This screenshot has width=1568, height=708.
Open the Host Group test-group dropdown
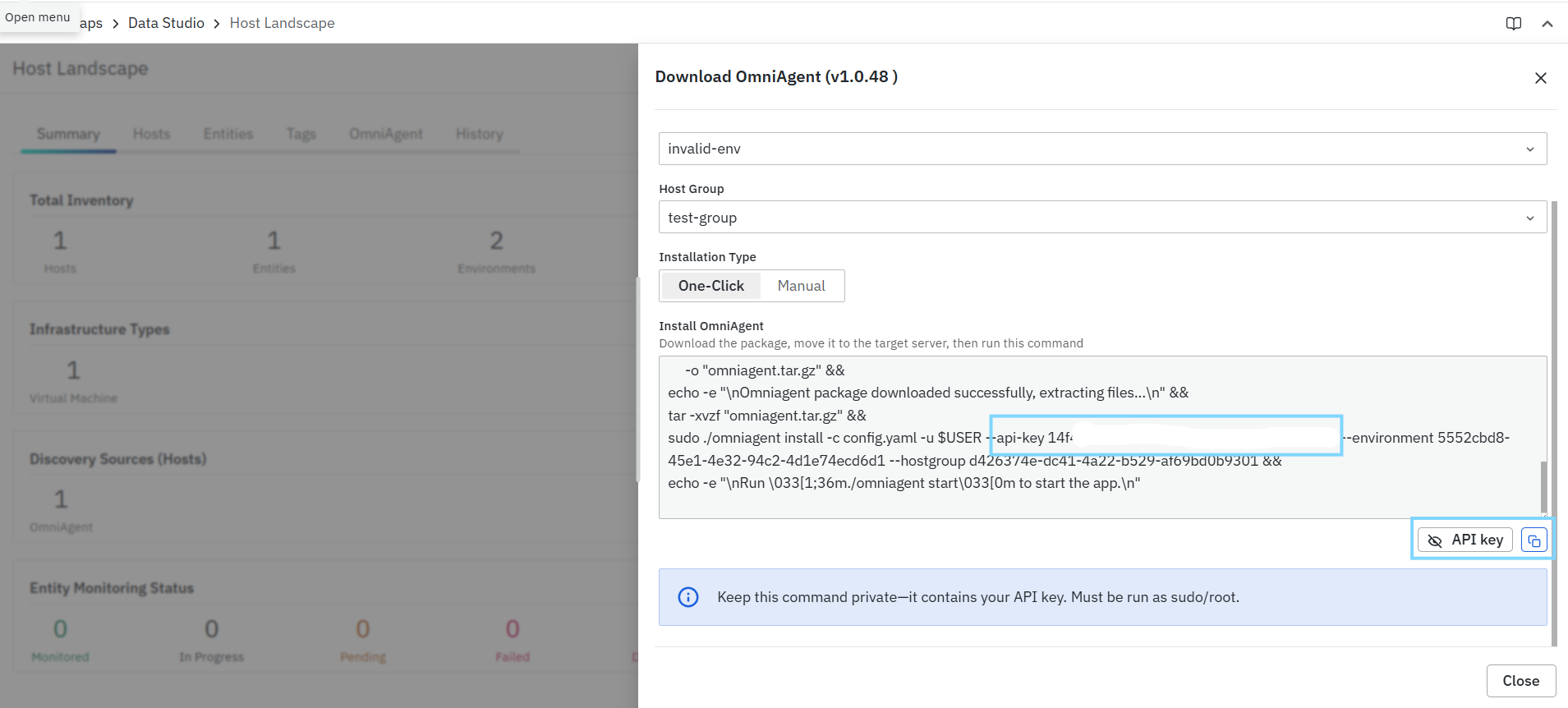coord(1102,218)
